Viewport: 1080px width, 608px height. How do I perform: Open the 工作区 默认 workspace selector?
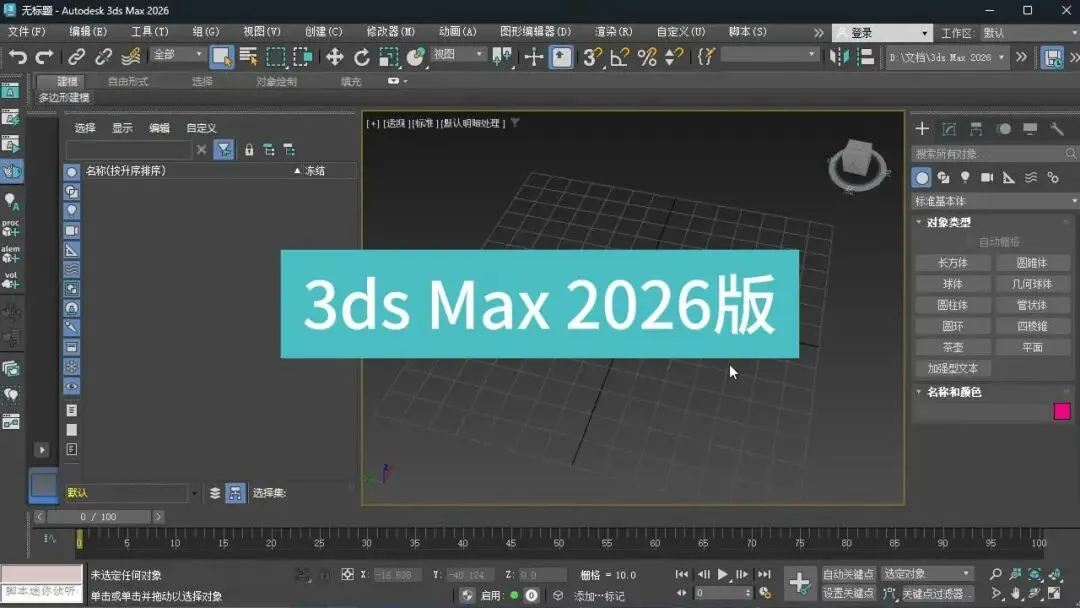pyautogui.click(x=1030, y=33)
